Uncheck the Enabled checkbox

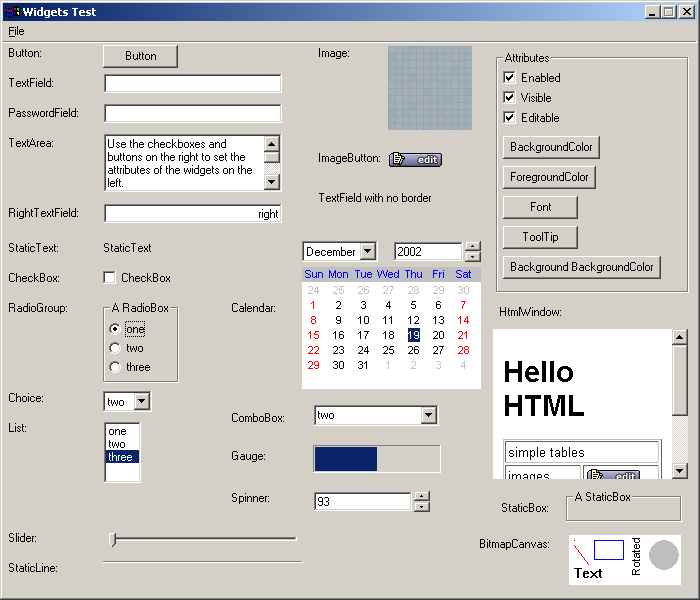coord(510,78)
